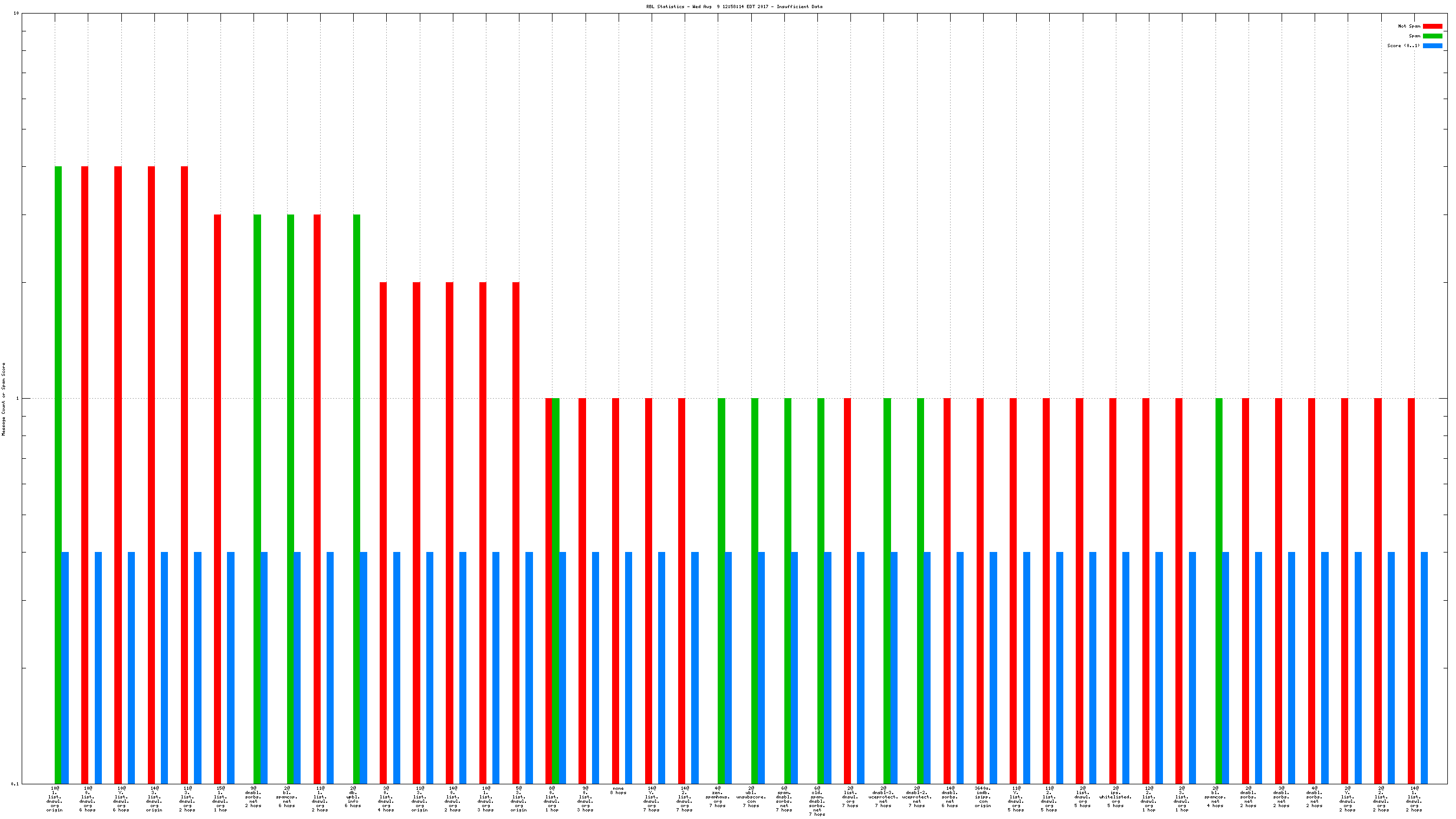The height and width of the screenshot is (819, 1456).
Task: Click the db.wpbl.info axis label
Action: [353, 796]
